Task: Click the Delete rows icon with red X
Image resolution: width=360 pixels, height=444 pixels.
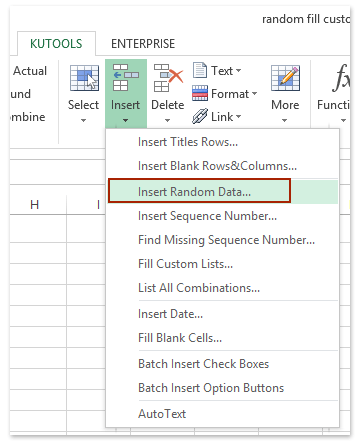Action: 168,78
